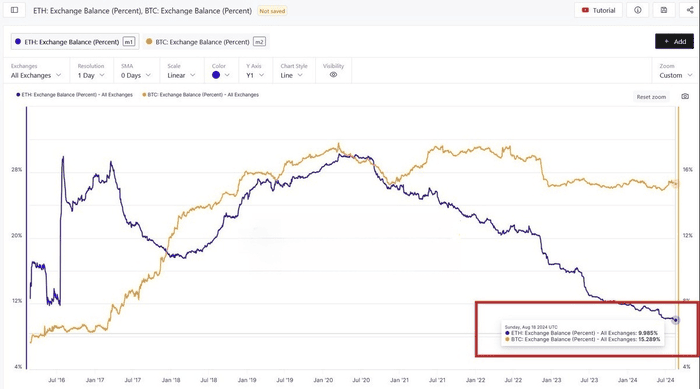
Task: Toggle the Visibility eye icon
Action: [x=333, y=75]
